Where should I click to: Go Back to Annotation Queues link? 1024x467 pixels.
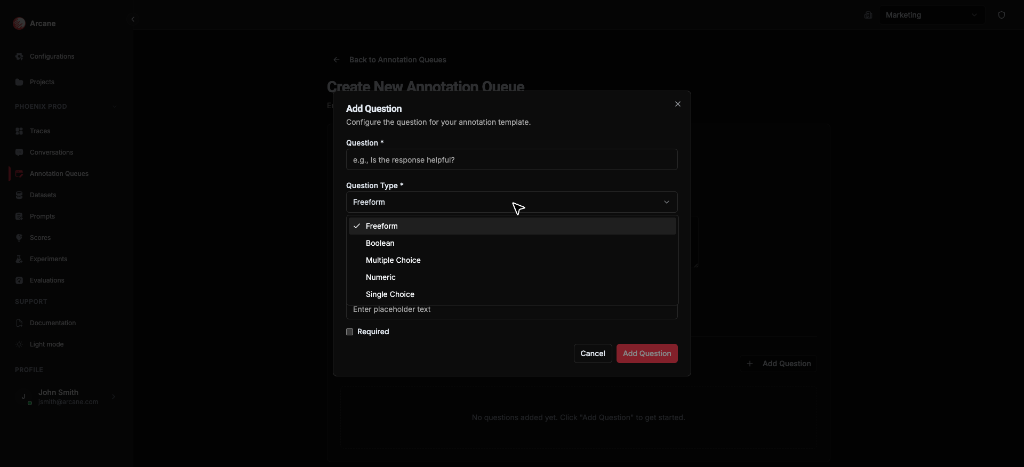click(398, 60)
